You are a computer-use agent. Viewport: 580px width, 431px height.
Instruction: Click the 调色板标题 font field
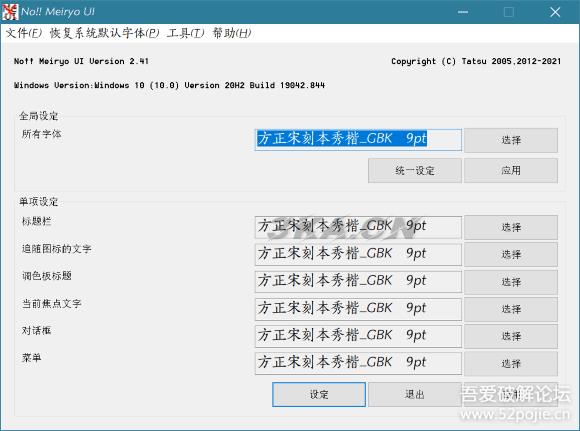[358, 282]
